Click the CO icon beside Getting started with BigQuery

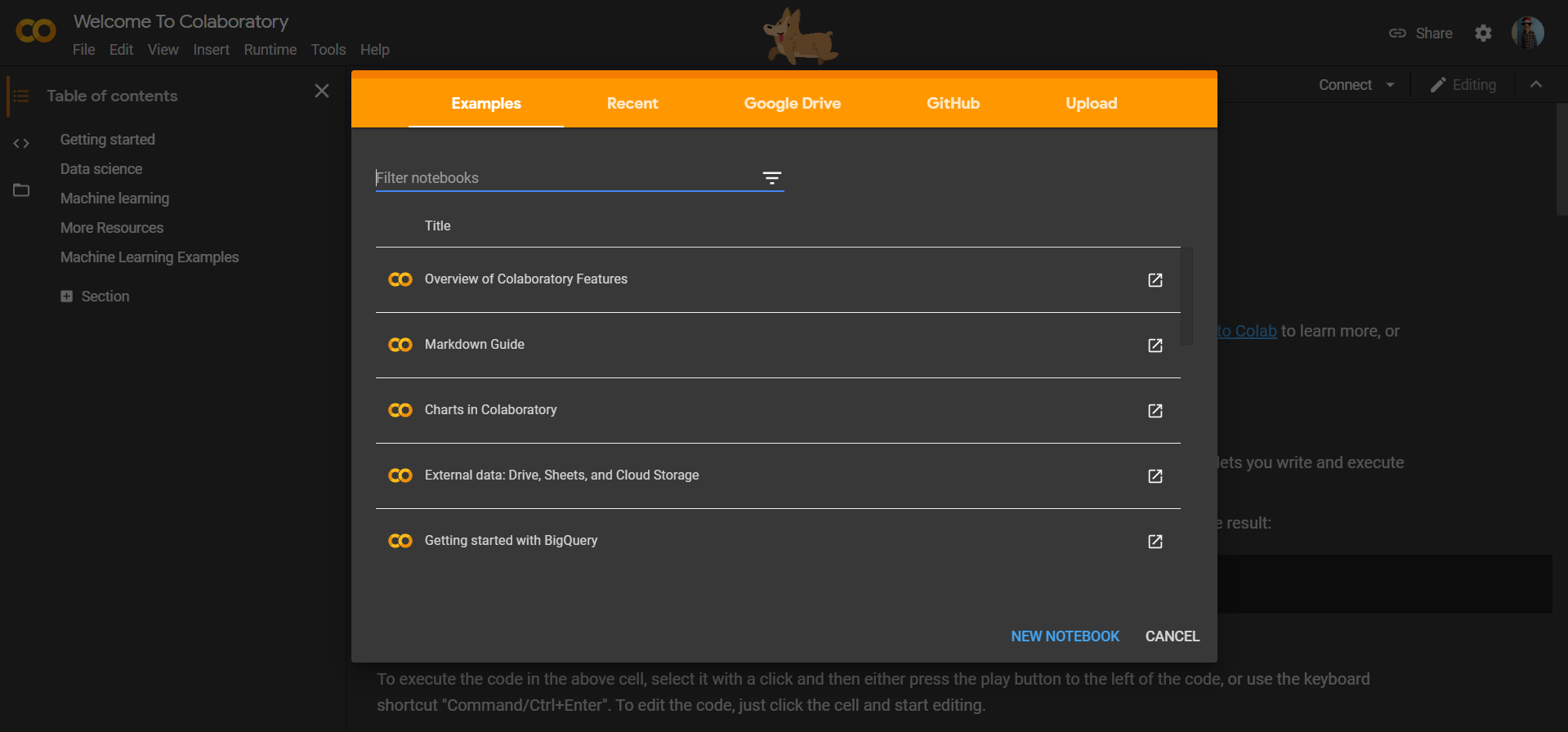(400, 541)
